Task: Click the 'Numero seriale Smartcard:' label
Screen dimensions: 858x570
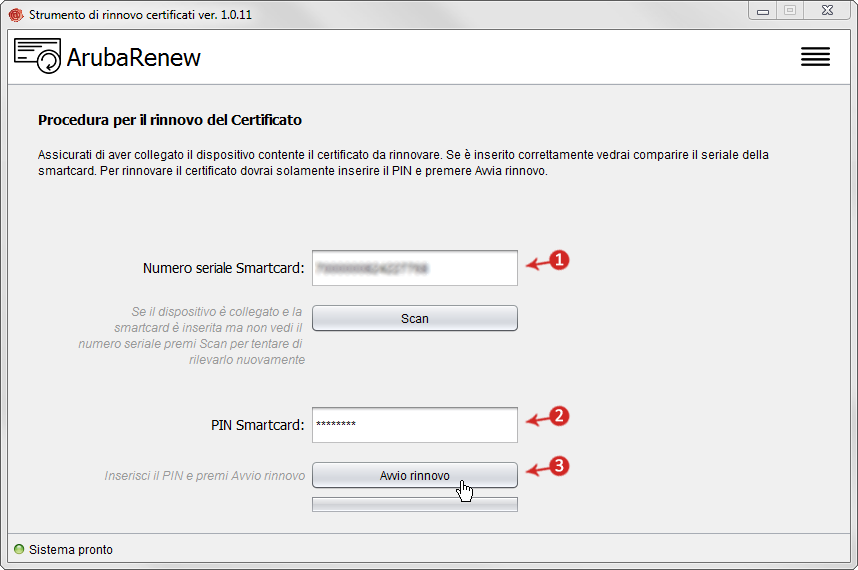Action: pyautogui.click(x=223, y=268)
